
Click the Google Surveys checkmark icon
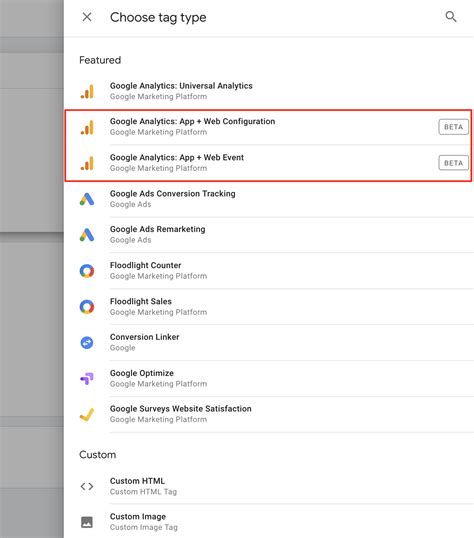(87, 414)
